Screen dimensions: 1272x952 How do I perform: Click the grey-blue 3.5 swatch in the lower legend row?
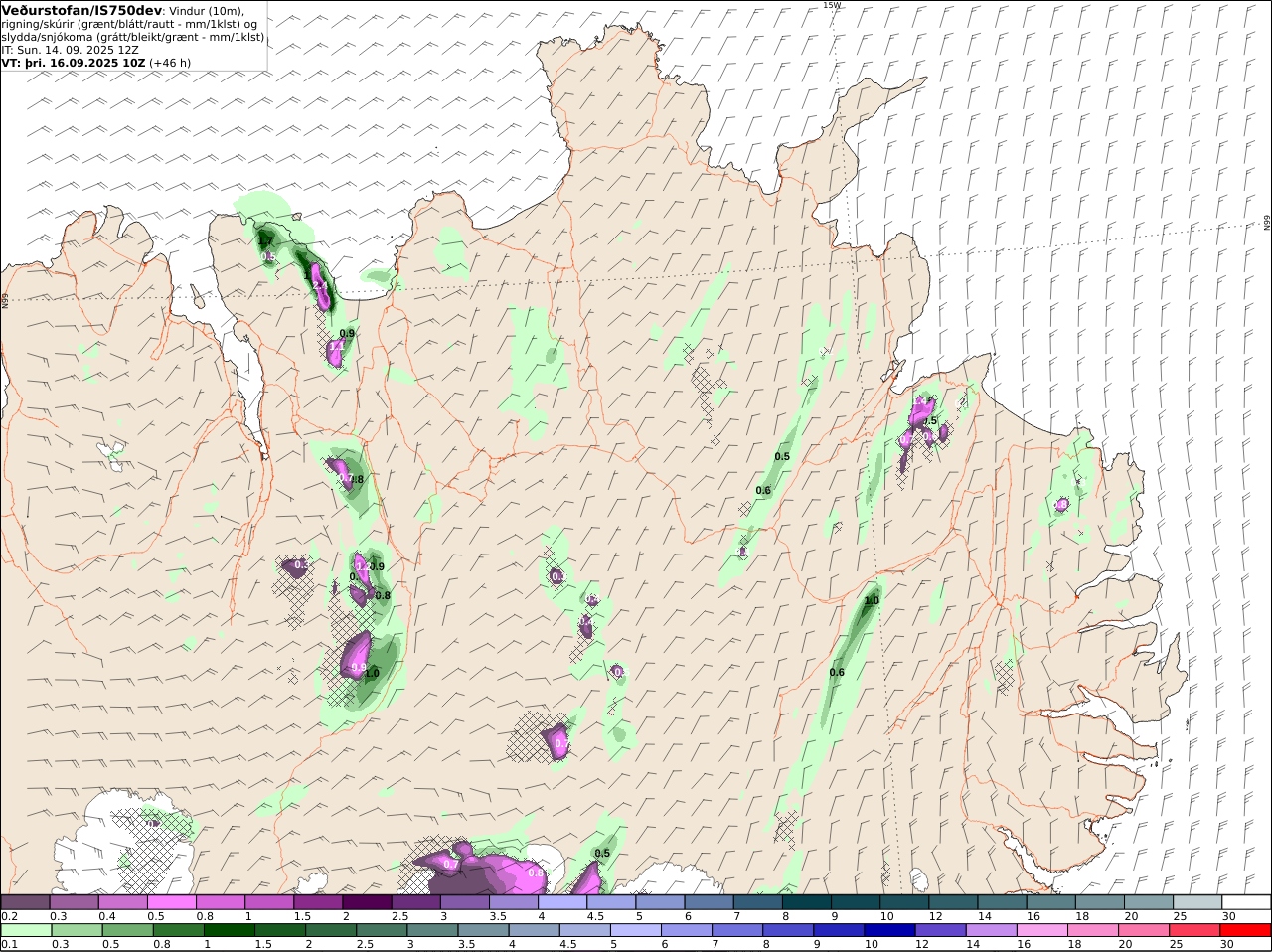pyautogui.click(x=483, y=930)
